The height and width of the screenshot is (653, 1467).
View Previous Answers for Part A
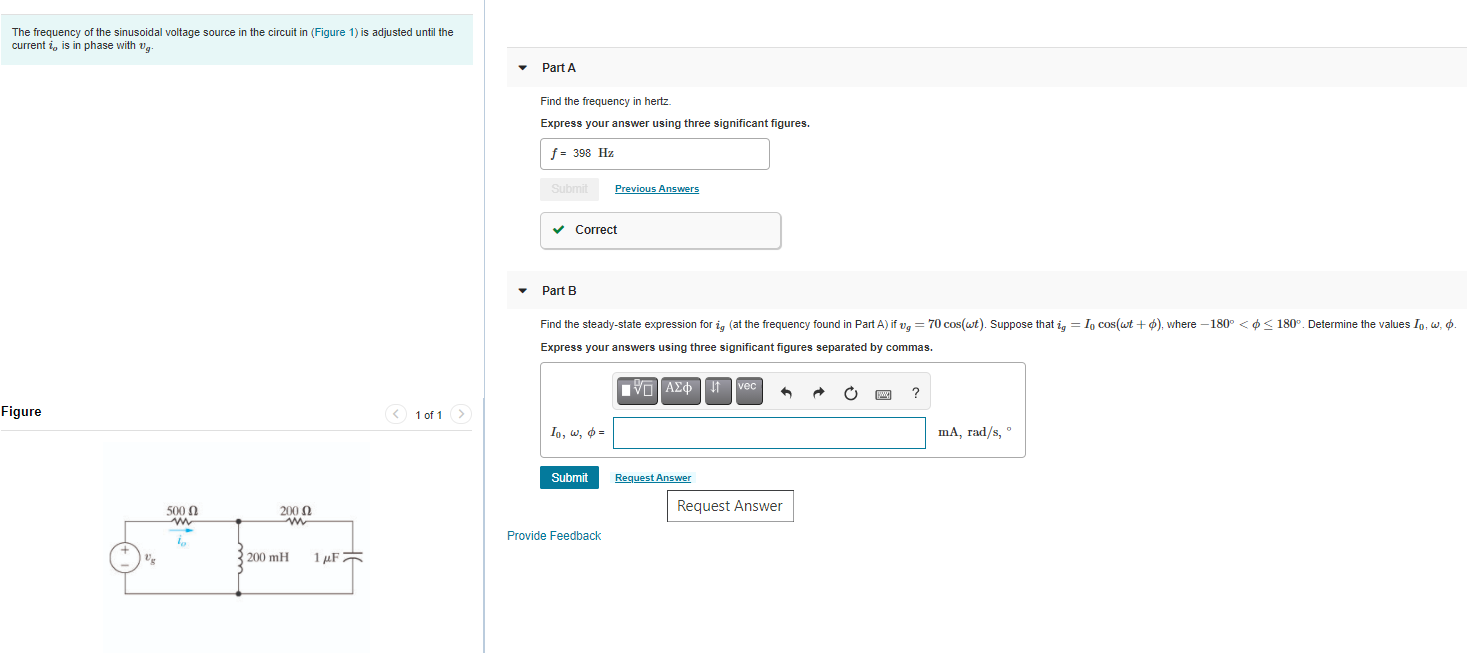coord(657,189)
